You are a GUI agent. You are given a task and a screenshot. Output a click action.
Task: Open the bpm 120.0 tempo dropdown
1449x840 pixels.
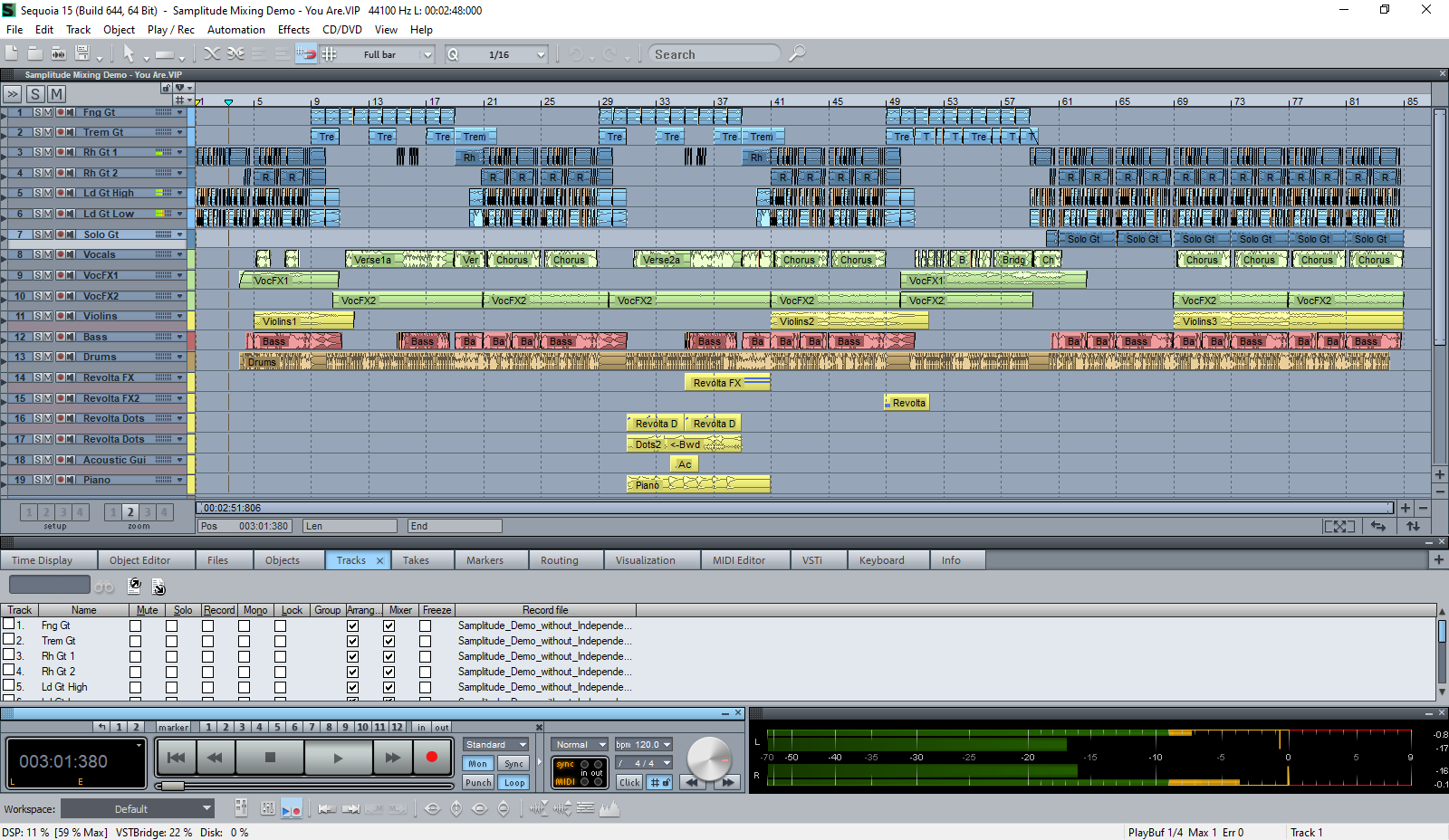(644, 745)
